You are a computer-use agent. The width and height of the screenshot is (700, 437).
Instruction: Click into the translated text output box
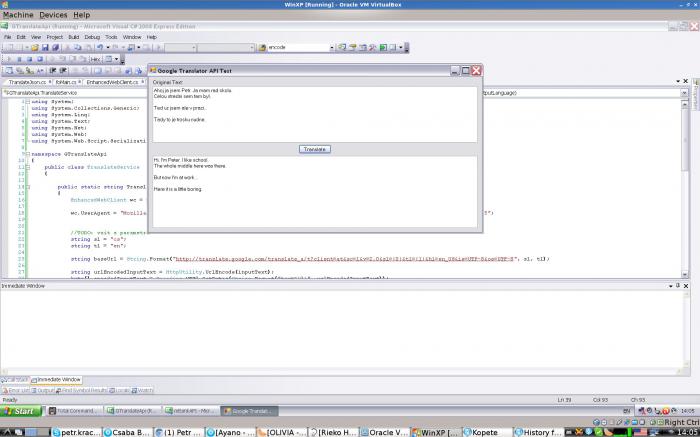click(x=315, y=191)
